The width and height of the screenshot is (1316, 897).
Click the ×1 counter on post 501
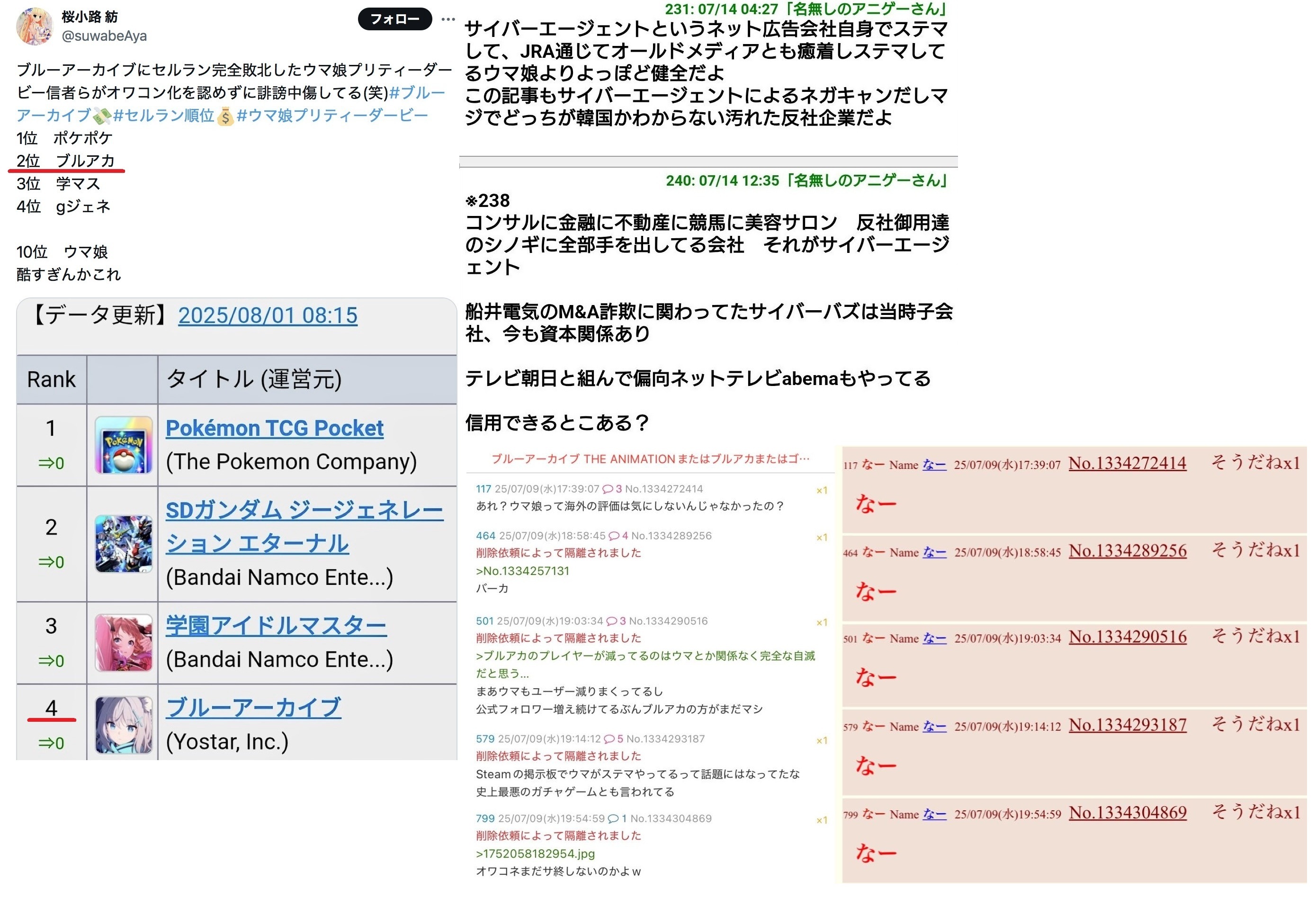[822, 623]
